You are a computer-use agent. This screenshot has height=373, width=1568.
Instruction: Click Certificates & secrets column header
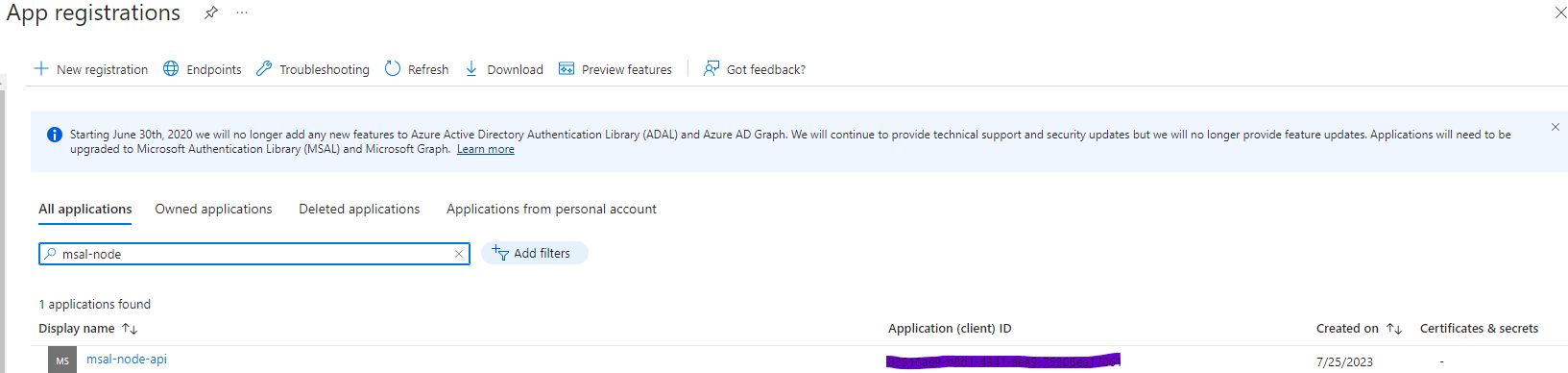[1479, 329]
